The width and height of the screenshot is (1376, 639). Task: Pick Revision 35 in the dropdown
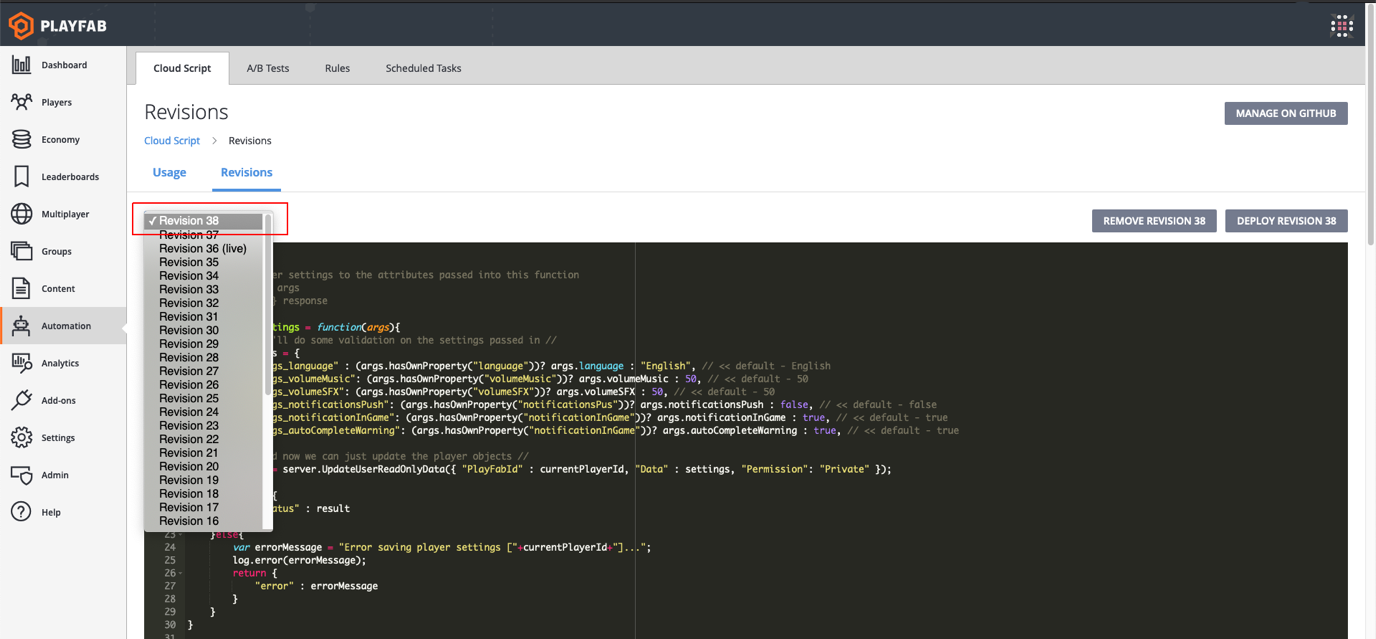pos(203,262)
